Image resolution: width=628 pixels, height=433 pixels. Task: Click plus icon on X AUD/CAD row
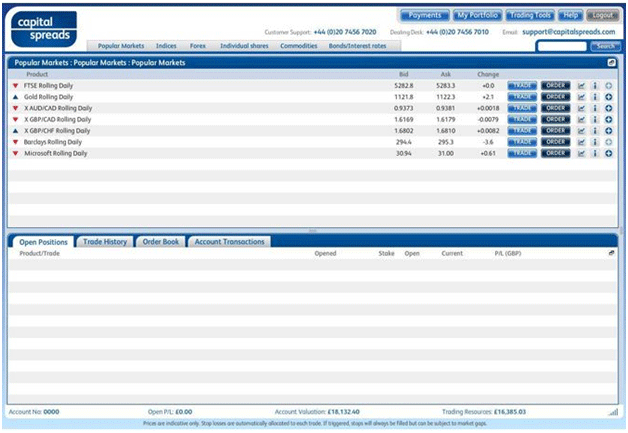tap(609, 108)
